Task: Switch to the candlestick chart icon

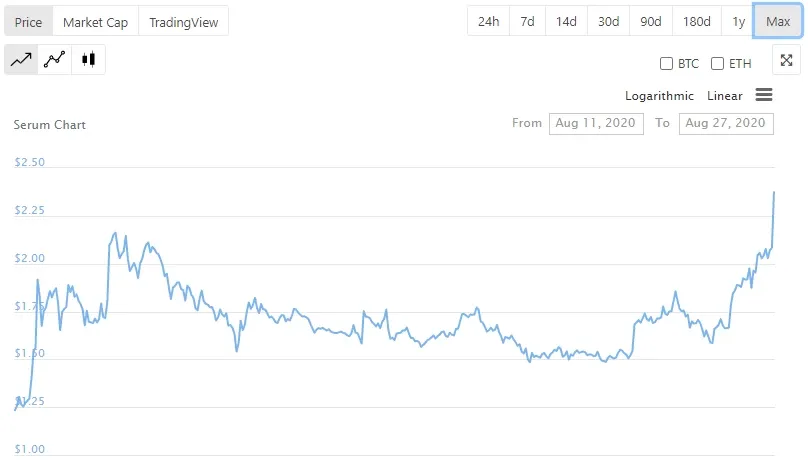Action: pyautogui.click(x=89, y=60)
